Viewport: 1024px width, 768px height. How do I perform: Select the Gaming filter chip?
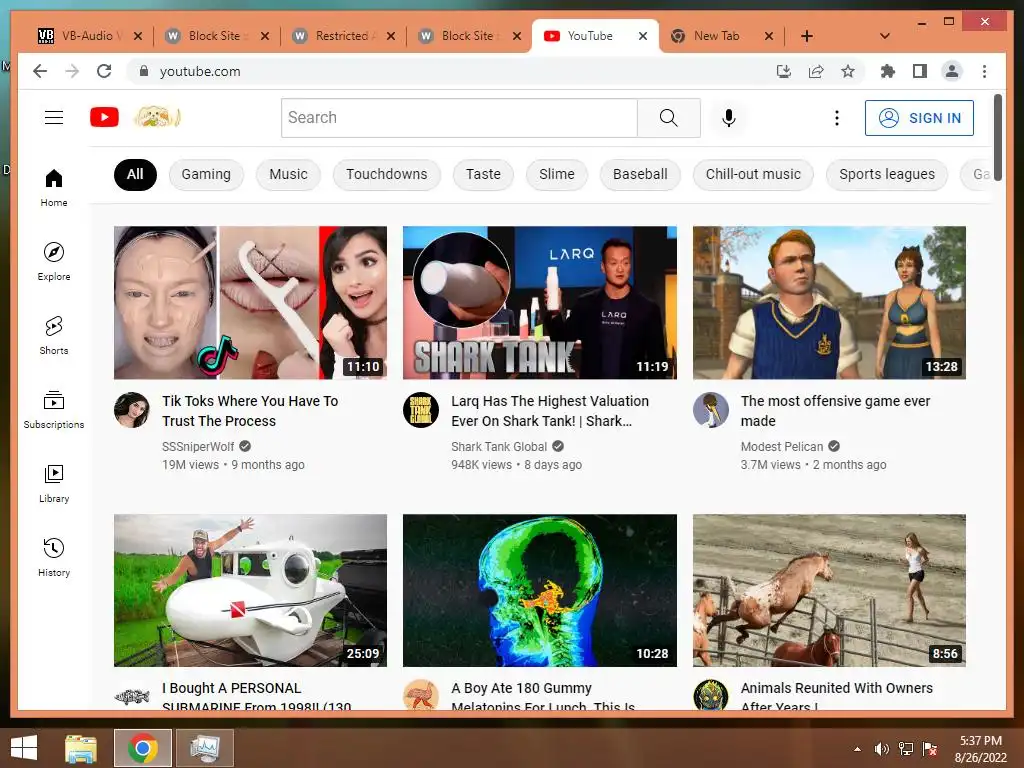coord(206,174)
